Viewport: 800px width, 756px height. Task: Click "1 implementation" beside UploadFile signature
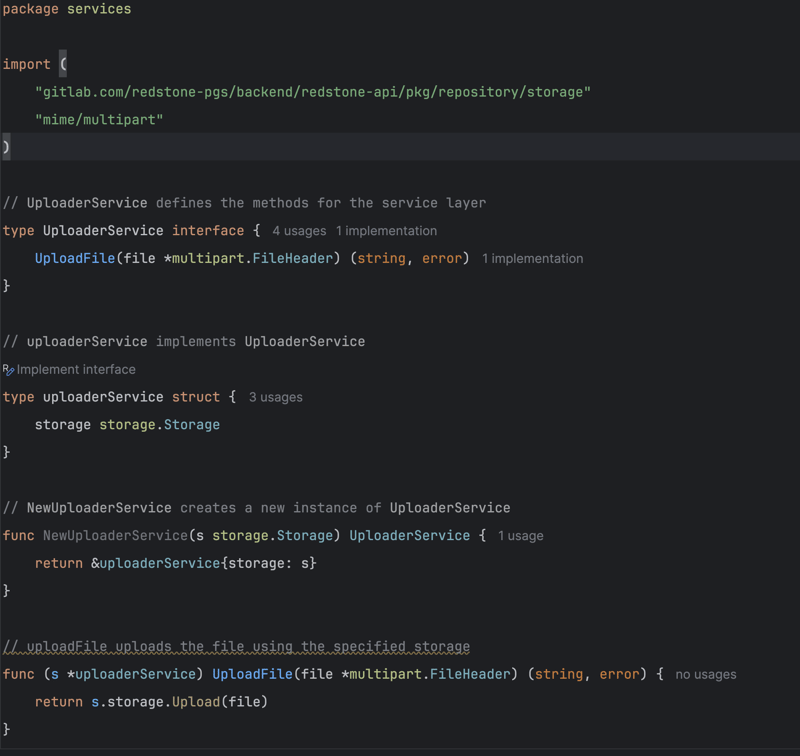532,258
